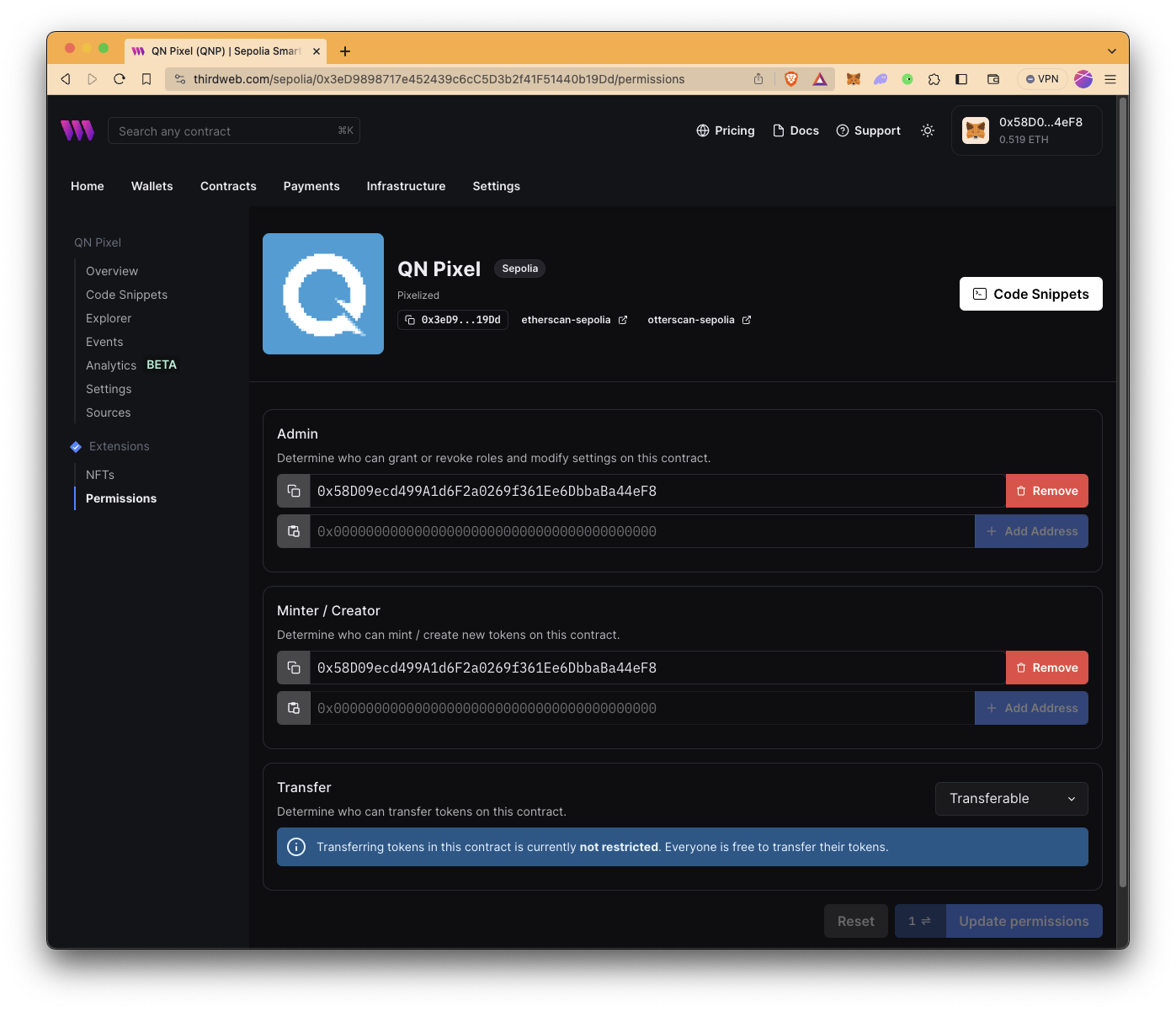This screenshot has width=1176, height=1011.
Task: Click the share icon in the address bar
Action: coord(758,79)
